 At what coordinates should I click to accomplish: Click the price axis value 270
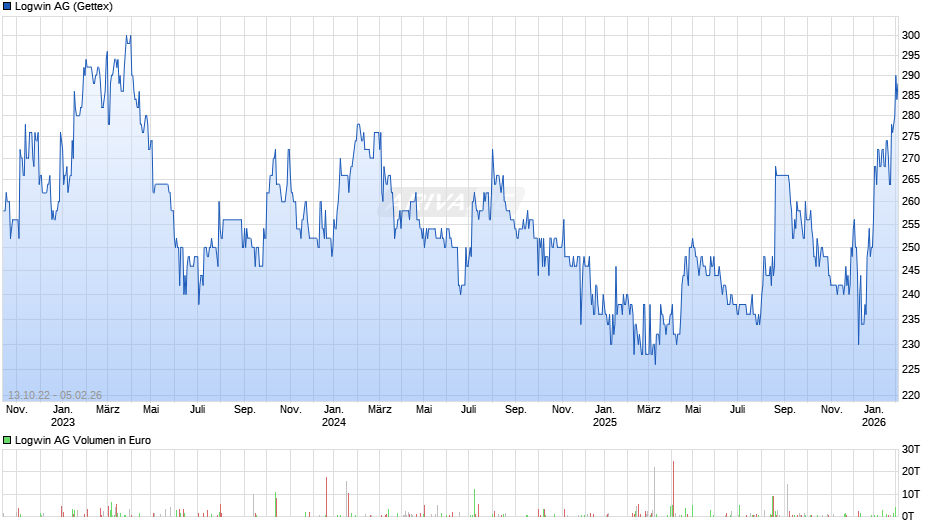tap(911, 158)
